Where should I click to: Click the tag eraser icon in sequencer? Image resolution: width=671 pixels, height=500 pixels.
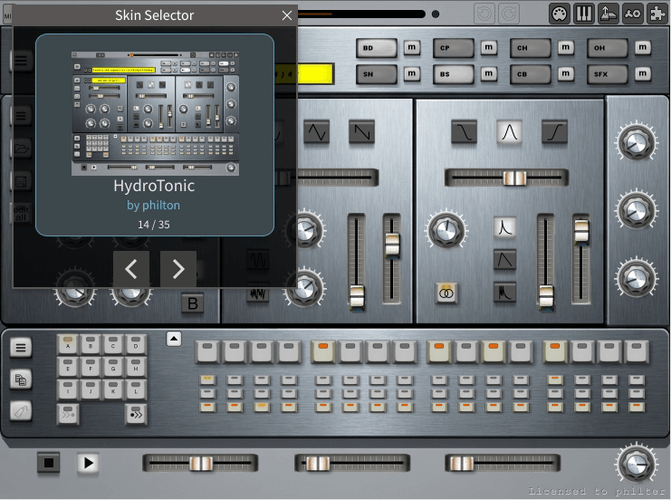point(21,411)
